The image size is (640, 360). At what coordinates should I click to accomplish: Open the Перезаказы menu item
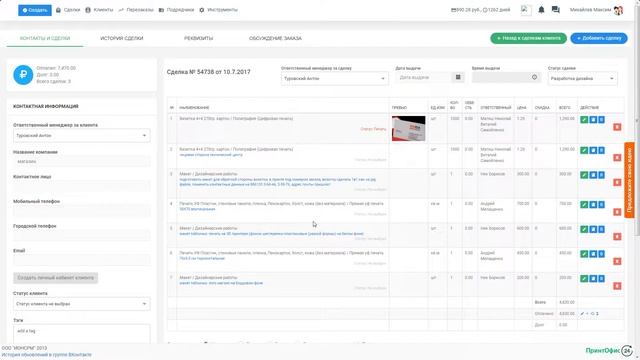[136, 10]
